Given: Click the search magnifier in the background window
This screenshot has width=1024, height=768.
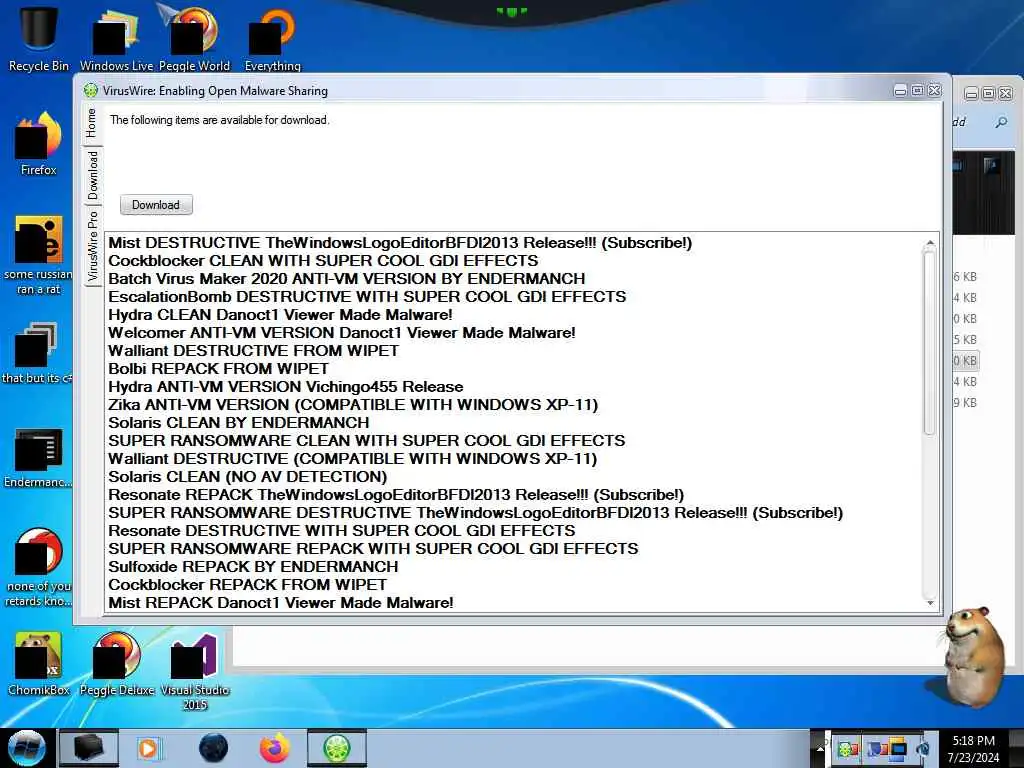Looking at the screenshot, I should tap(1001, 122).
